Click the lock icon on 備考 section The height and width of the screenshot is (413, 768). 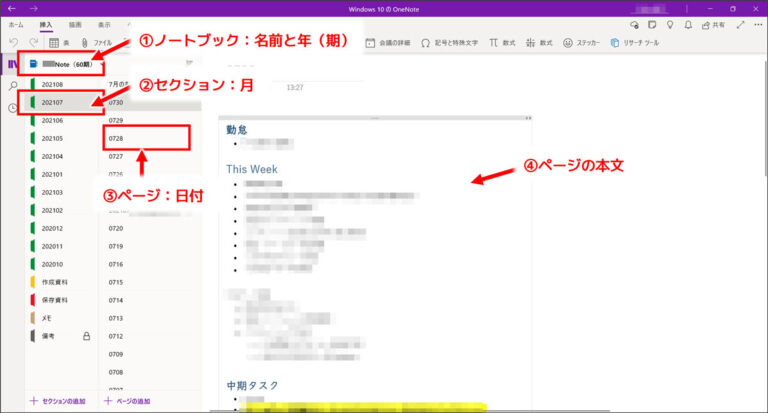[86, 336]
